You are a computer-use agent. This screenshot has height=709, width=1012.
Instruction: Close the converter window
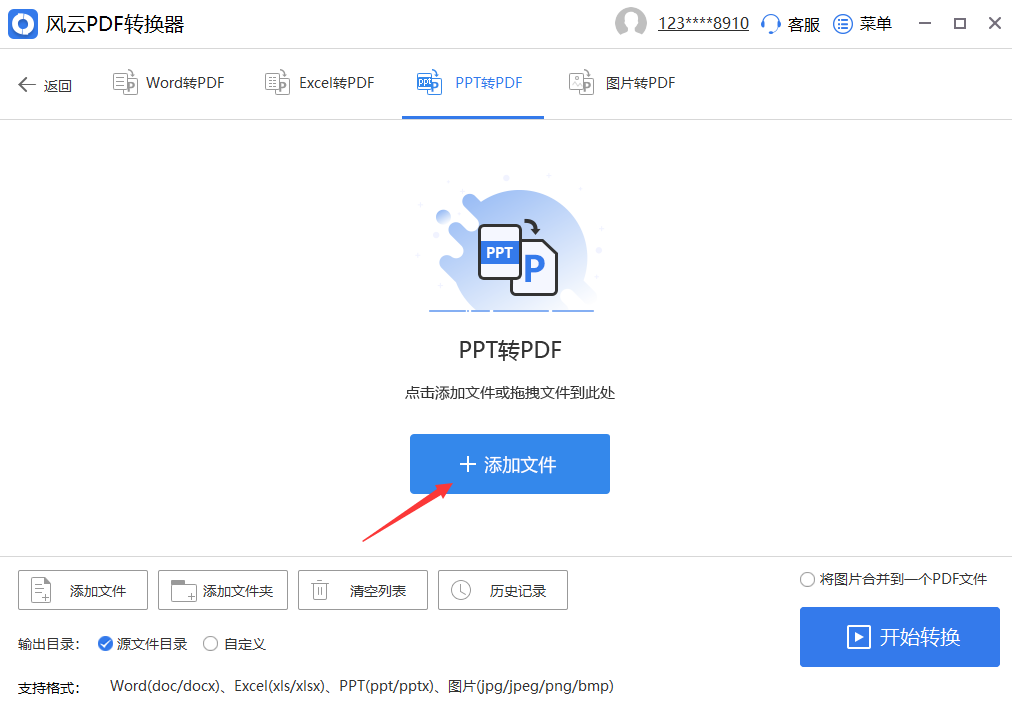(x=995, y=23)
